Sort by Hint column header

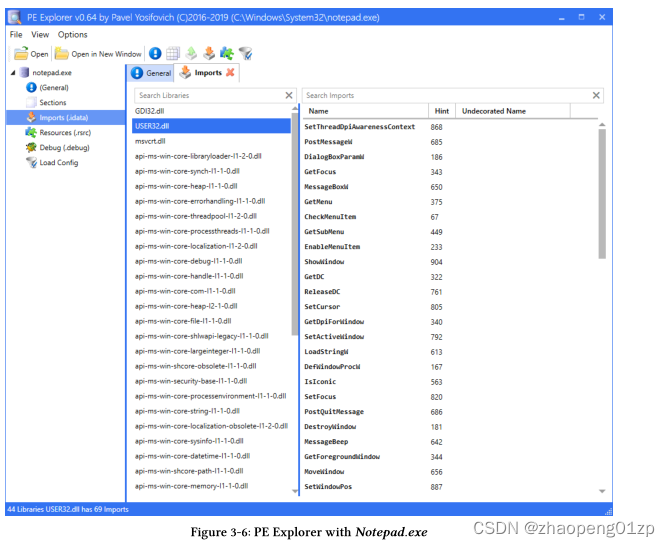[x=442, y=111]
